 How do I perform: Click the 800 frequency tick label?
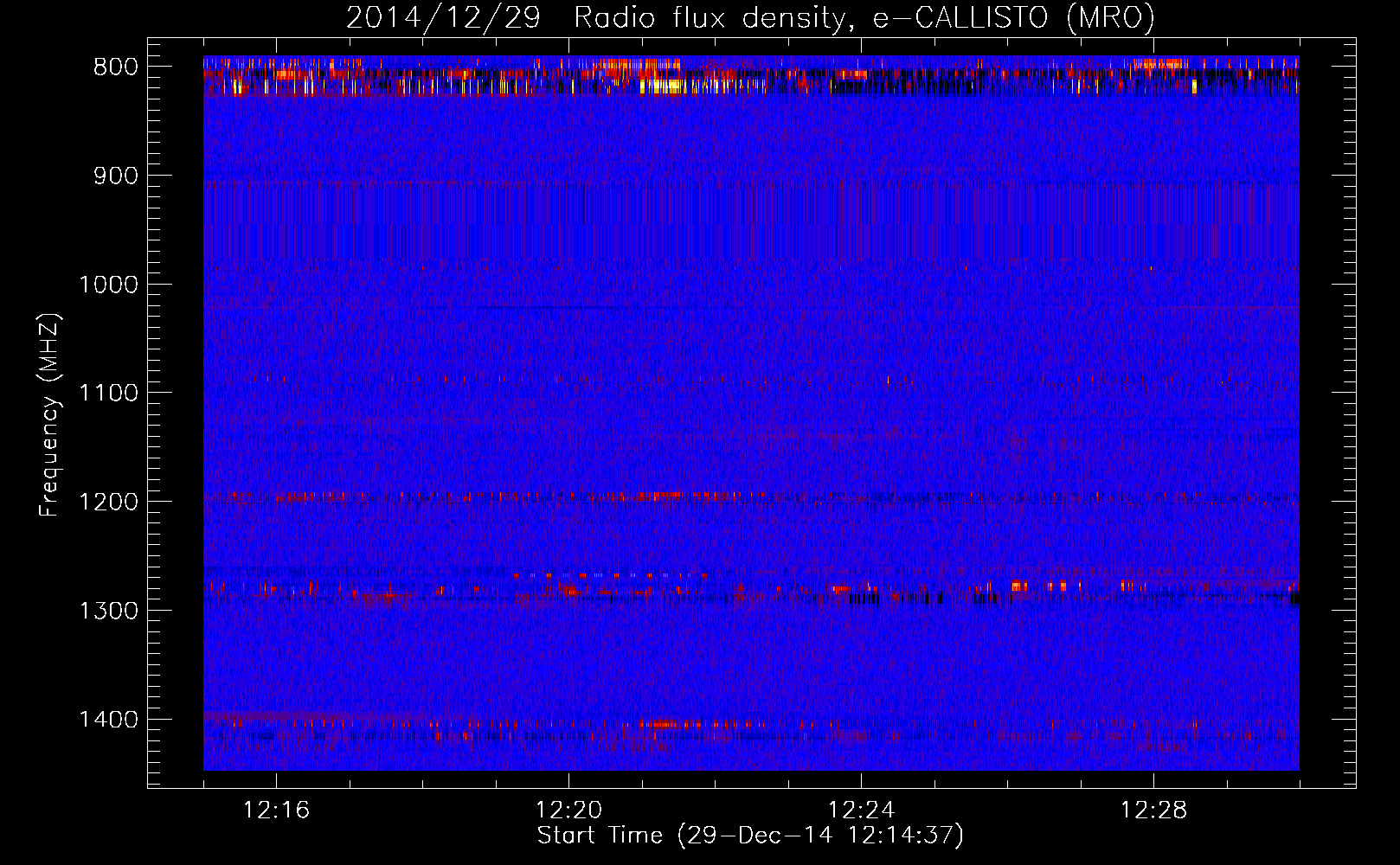(115, 67)
